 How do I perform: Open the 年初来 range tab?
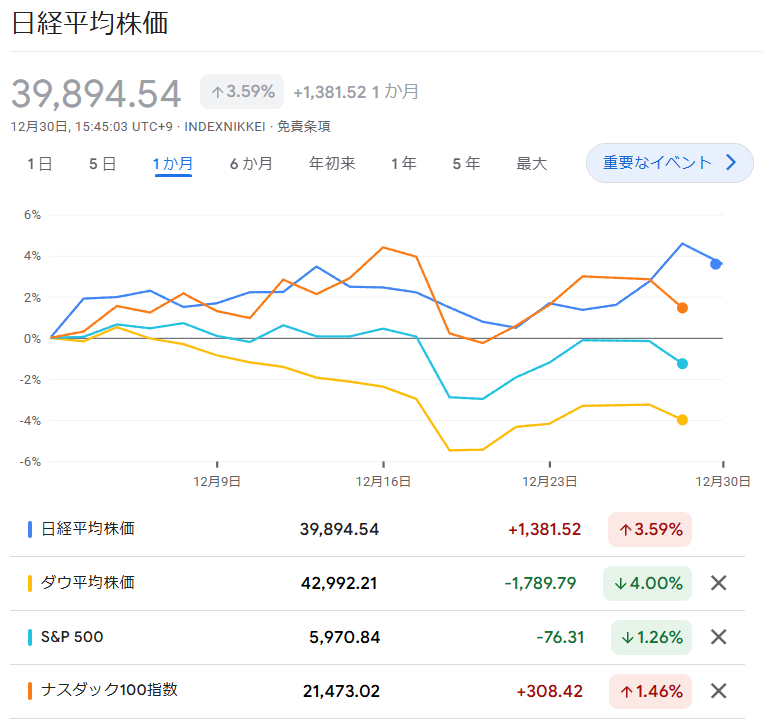[x=332, y=164]
